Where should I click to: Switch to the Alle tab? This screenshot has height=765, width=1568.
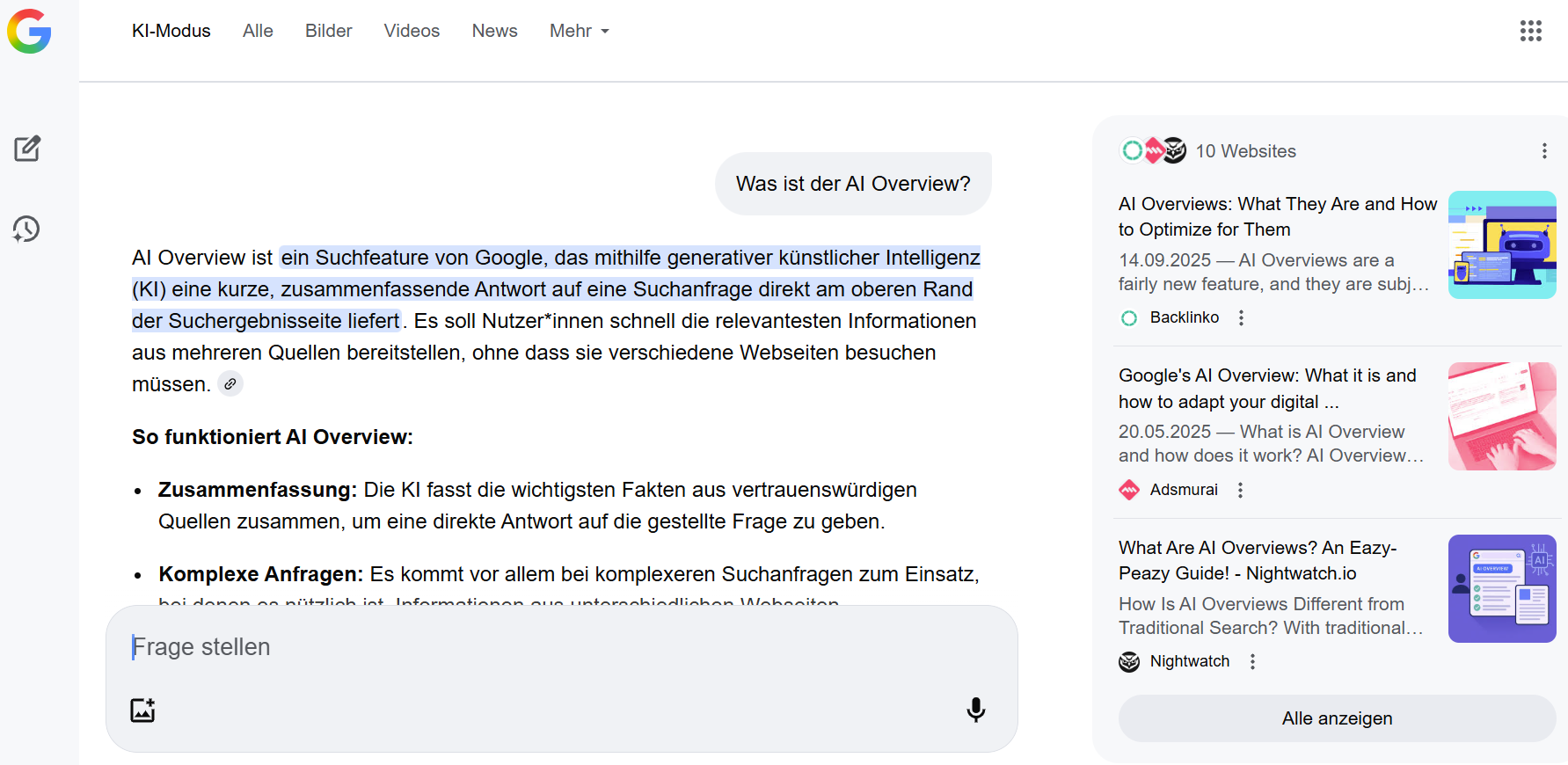tap(258, 31)
